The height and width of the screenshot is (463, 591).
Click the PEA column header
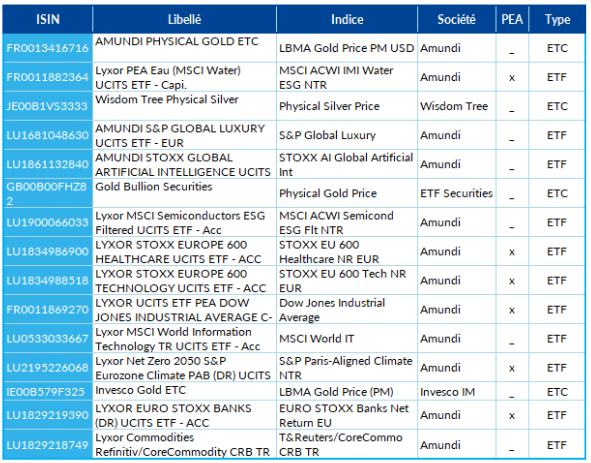pyautogui.click(x=512, y=19)
